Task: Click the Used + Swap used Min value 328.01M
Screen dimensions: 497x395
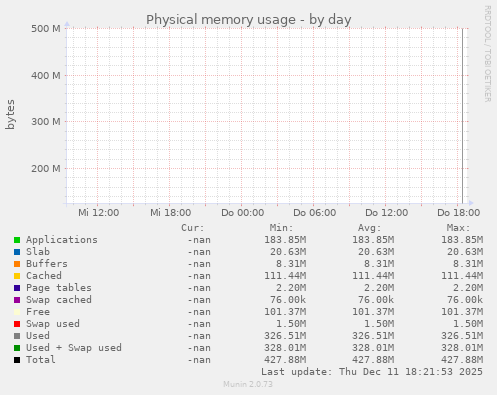Action: (x=285, y=348)
